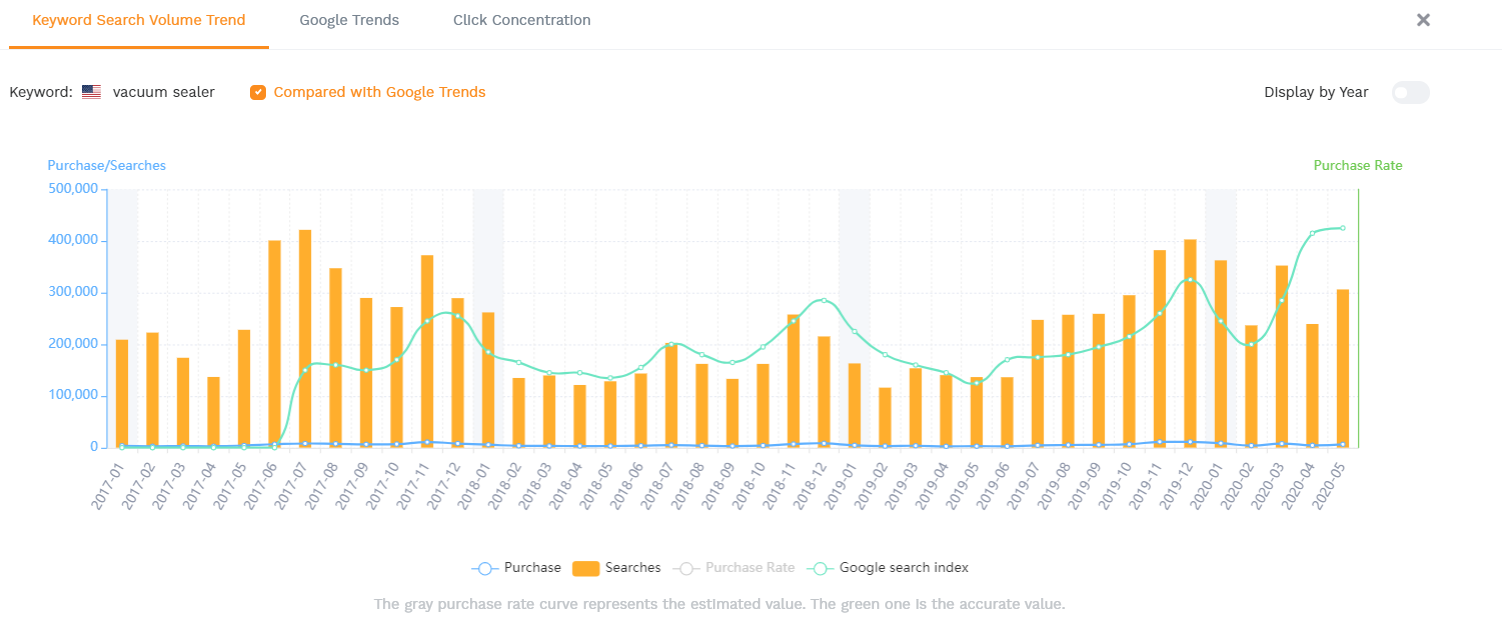
Task: Click the Purchase legend circle marker
Action: coord(485,568)
